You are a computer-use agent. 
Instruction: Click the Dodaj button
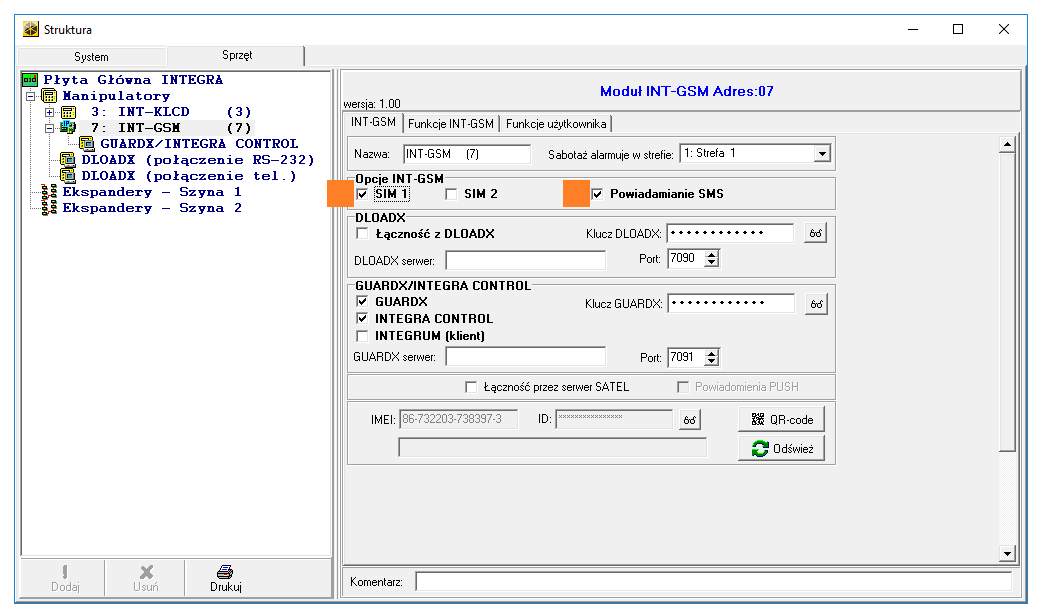click(x=65, y=578)
